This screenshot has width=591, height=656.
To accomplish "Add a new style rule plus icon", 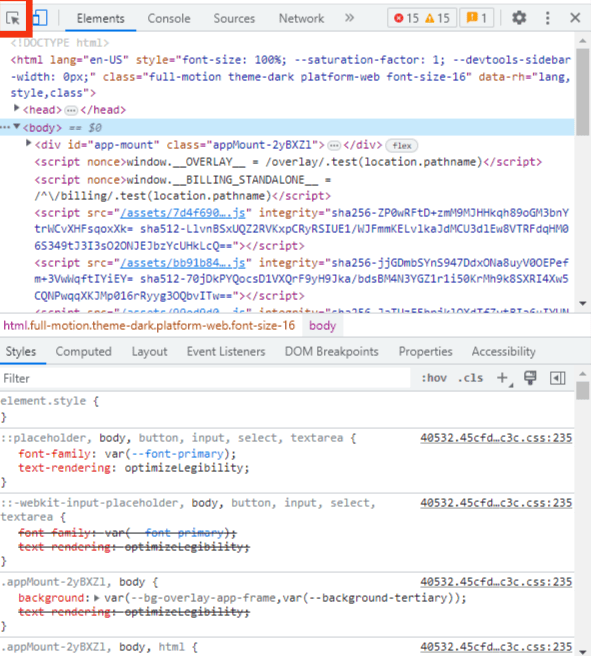I will click(x=503, y=378).
